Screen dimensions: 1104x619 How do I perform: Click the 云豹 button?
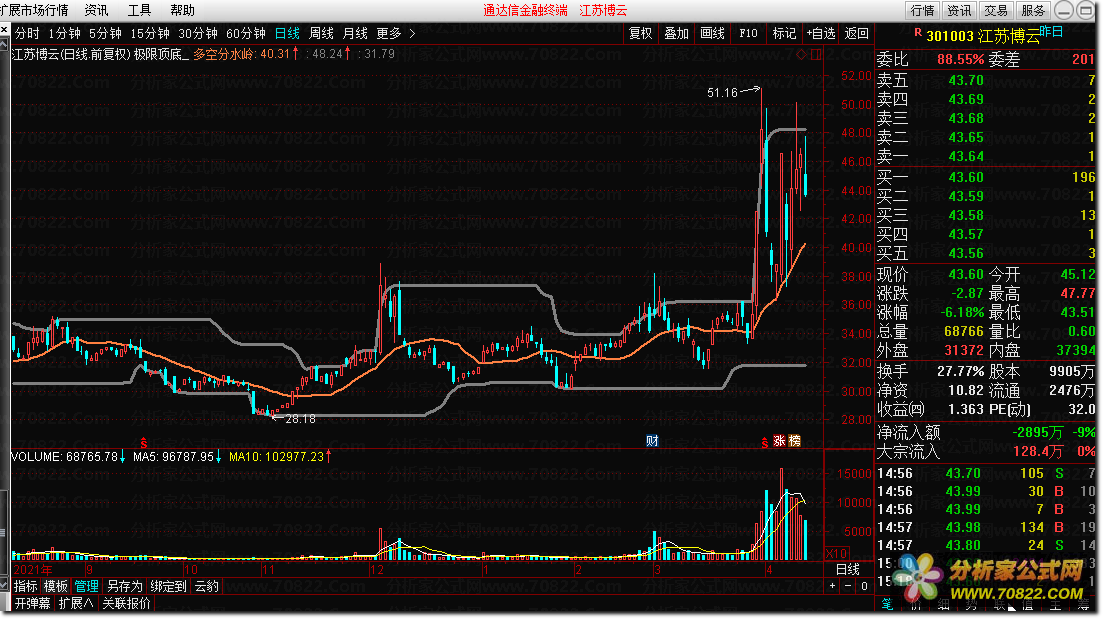click(x=206, y=587)
